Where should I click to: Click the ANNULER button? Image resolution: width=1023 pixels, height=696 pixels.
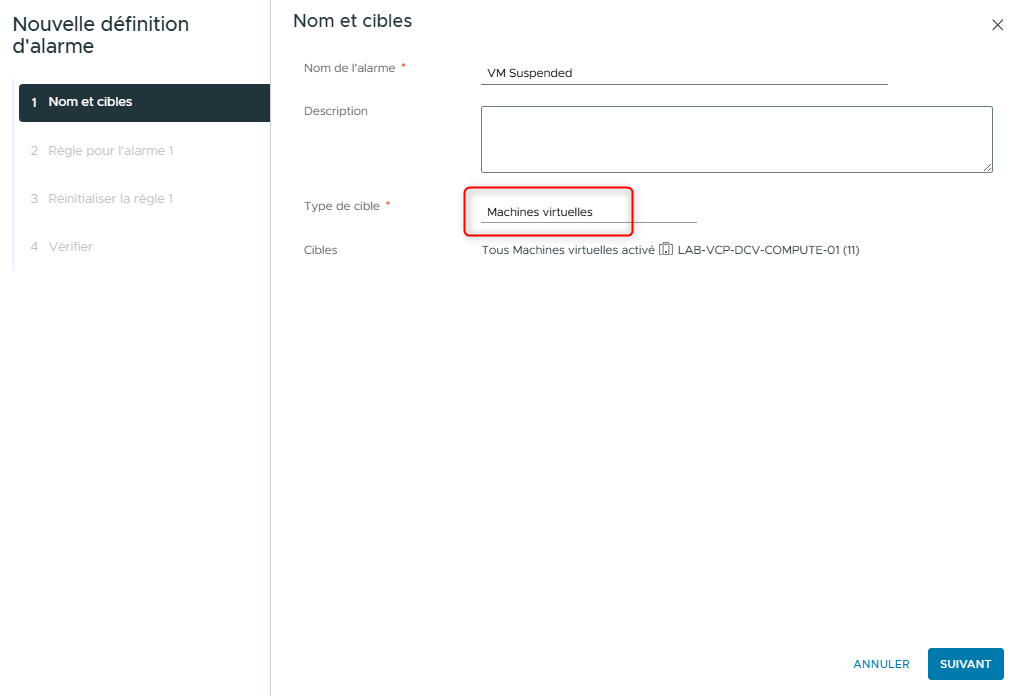880,664
